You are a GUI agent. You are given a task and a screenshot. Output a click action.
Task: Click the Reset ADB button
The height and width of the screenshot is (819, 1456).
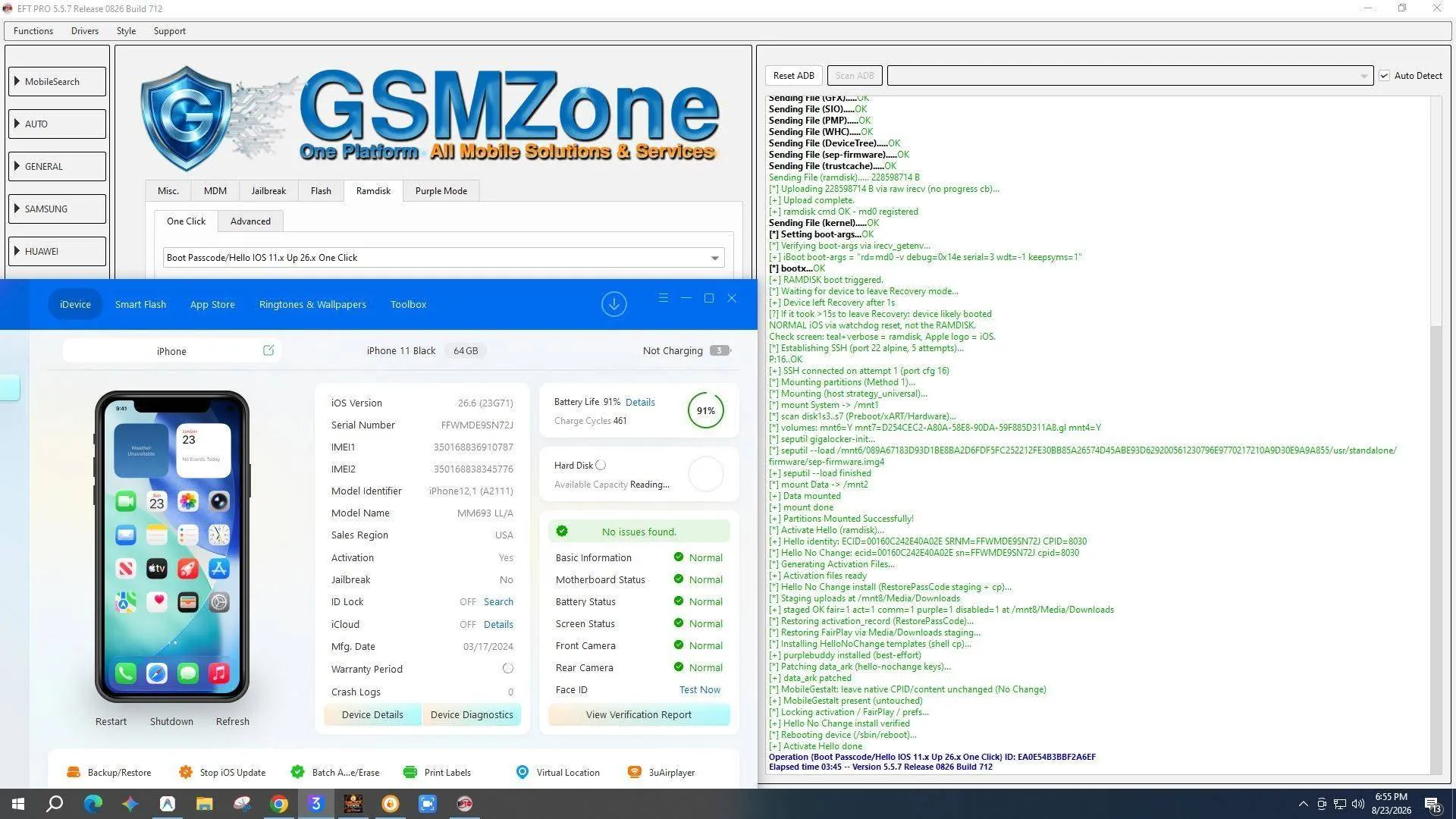tap(794, 76)
